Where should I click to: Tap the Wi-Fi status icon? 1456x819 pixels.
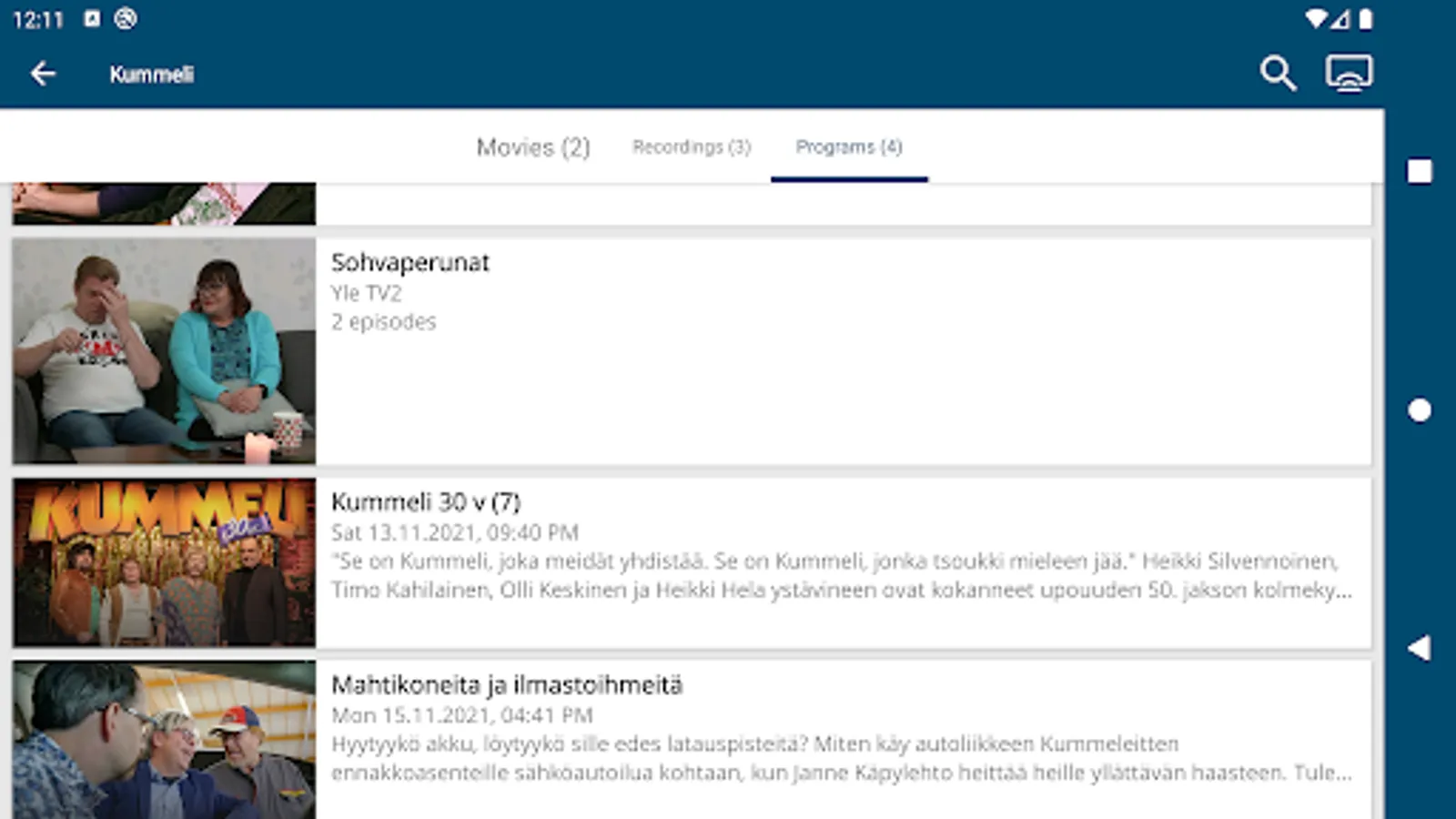1316,18
